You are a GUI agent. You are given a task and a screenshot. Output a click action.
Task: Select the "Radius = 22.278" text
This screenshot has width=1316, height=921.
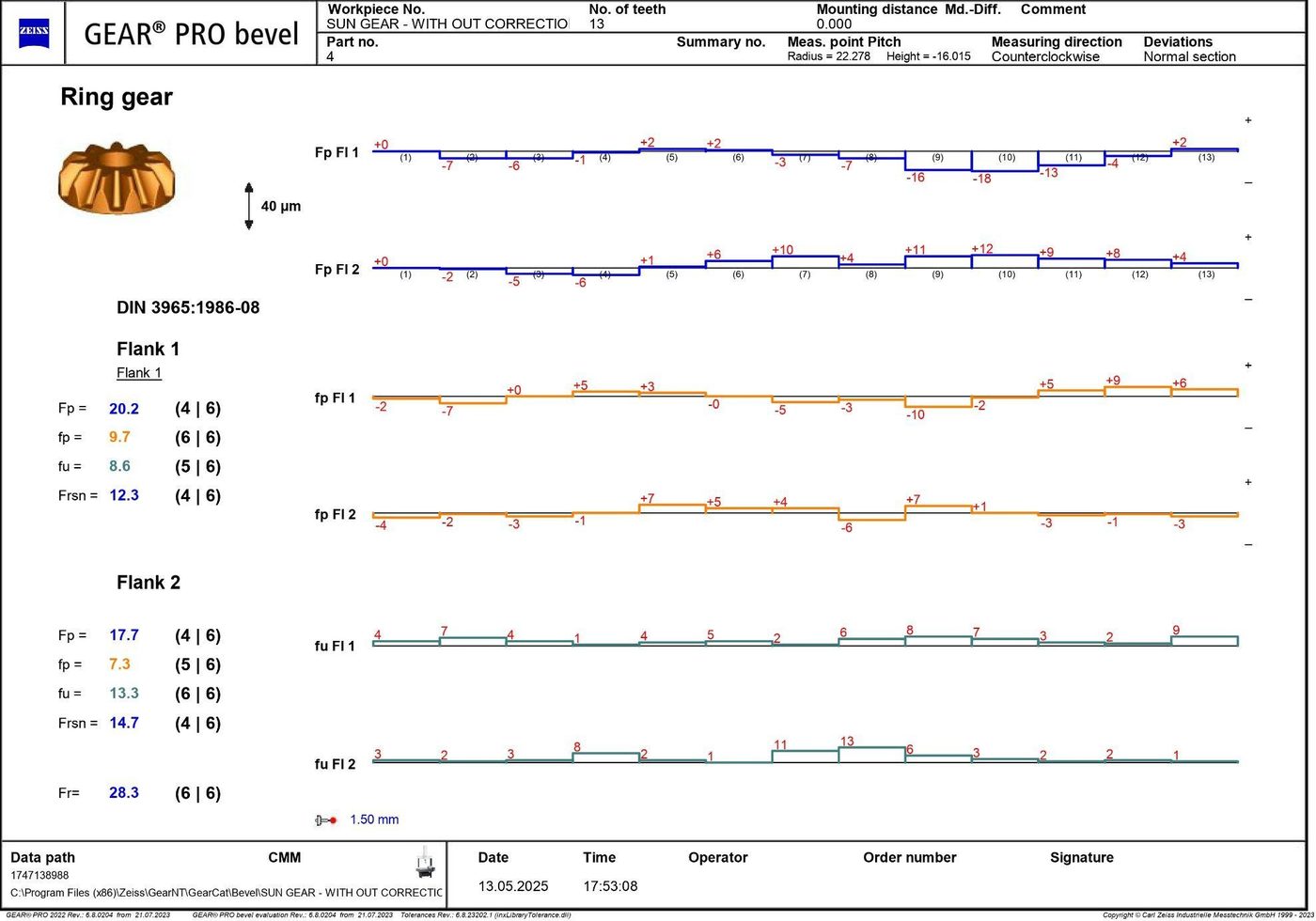829,56
